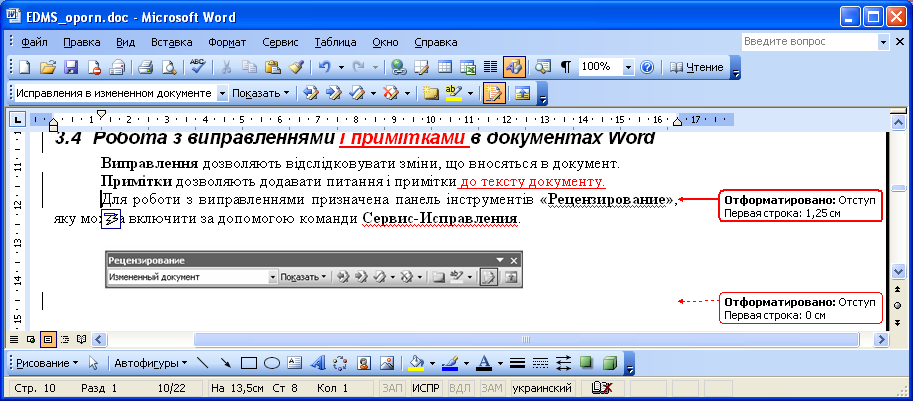Open zoom 100% dropdown
This screenshot has width=913, height=401.
628,67
